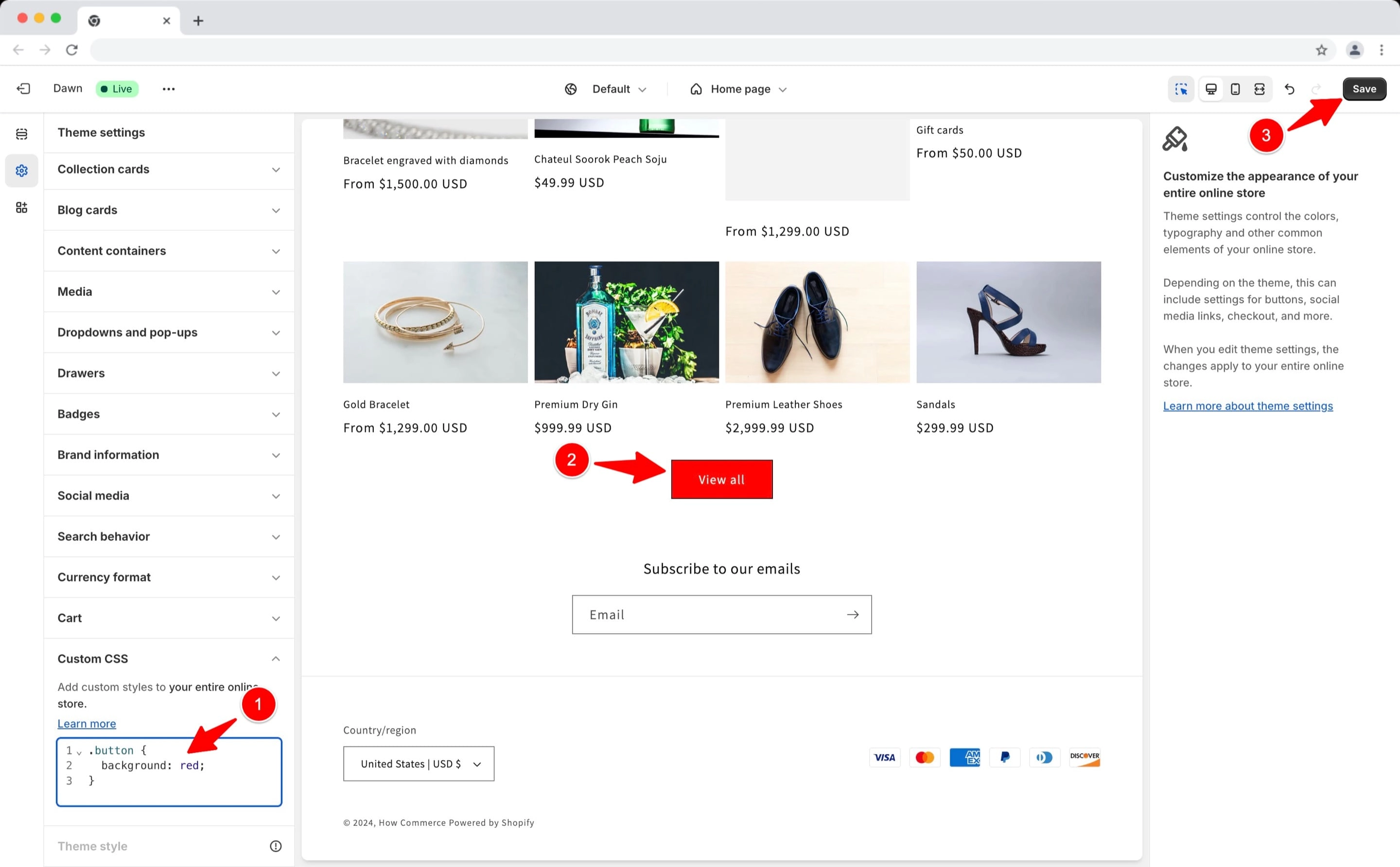This screenshot has height=867, width=1400.
Task: Click the redo icon
Action: point(1316,89)
